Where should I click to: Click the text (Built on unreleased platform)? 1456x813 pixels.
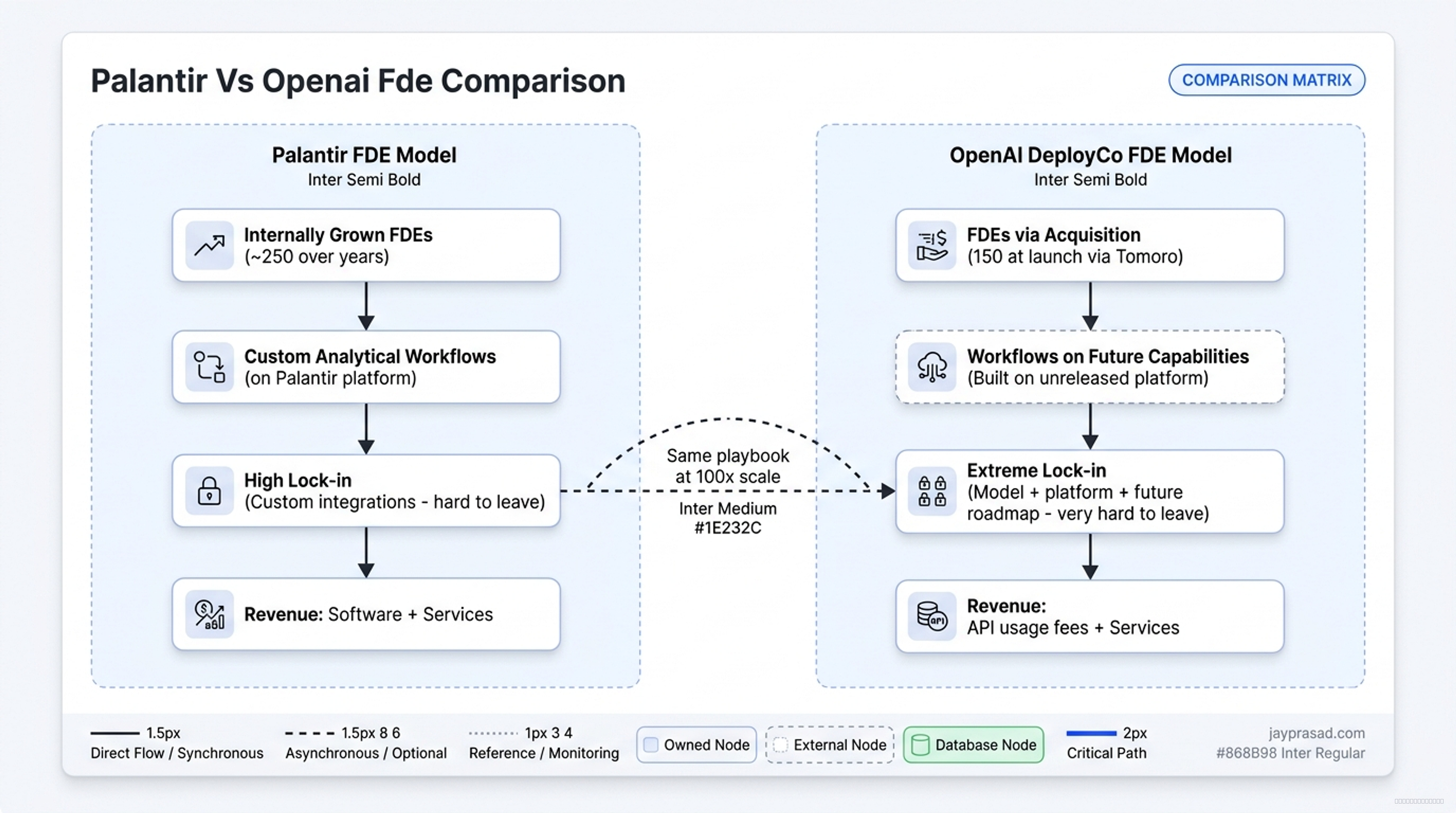[x=1087, y=378]
